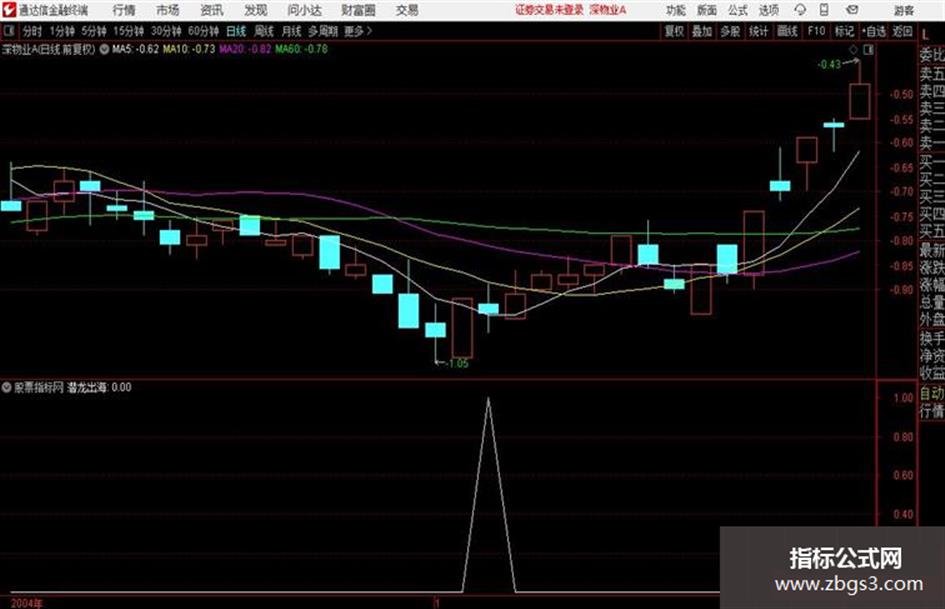The image size is (945, 609).
Task: Click the 深物业A stock name in title bar
Action: coord(608,10)
